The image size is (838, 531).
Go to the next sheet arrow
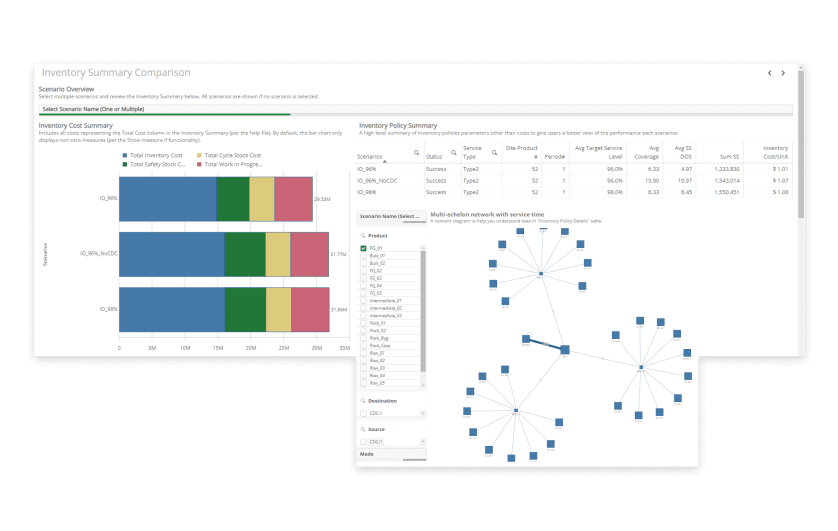point(783,73)
